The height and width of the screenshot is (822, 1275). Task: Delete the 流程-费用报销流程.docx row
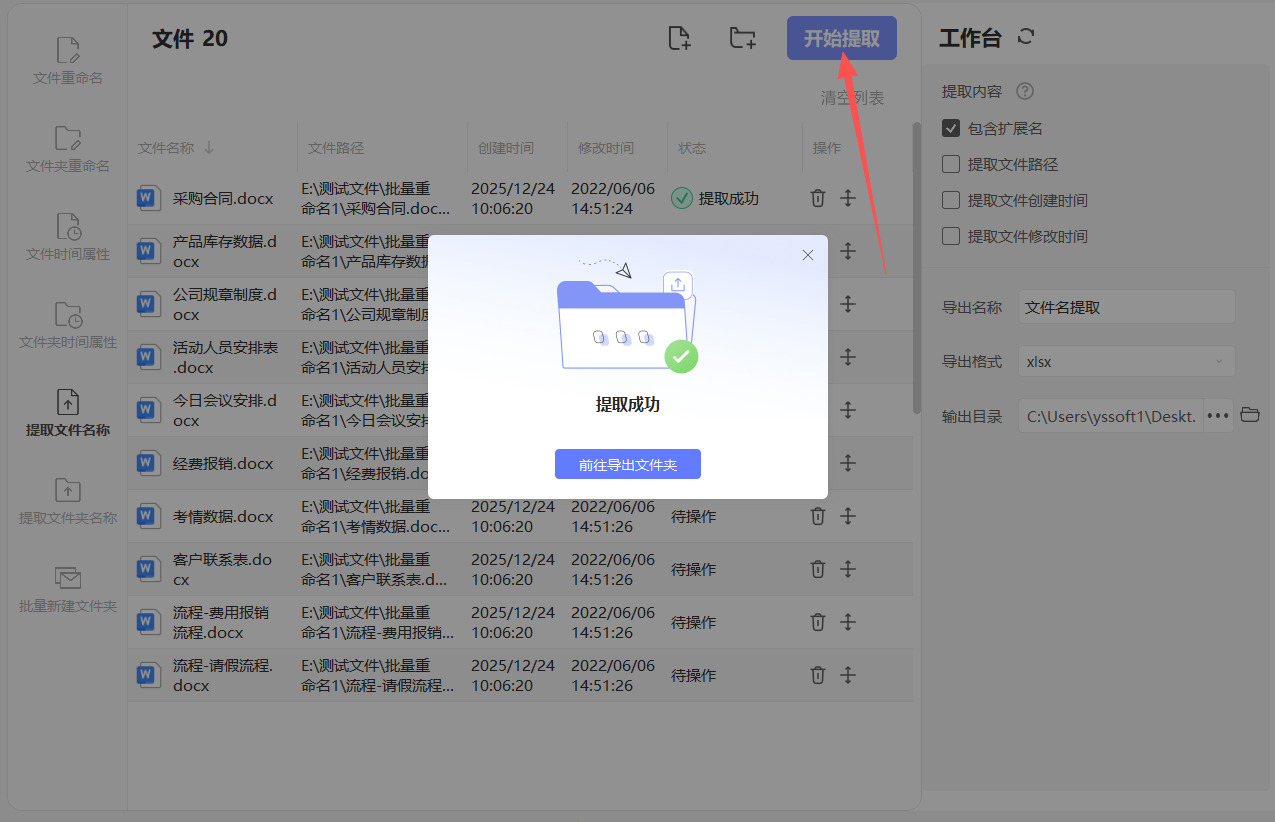[x=817, y=622]
